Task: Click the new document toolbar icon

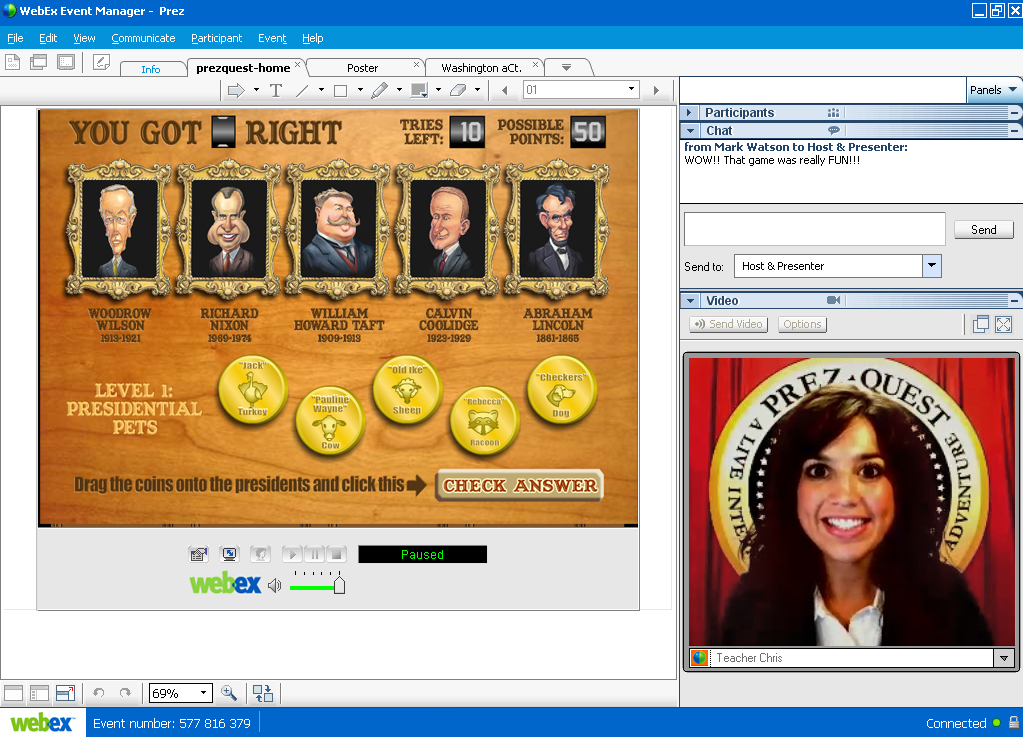Action: [12, 63]
